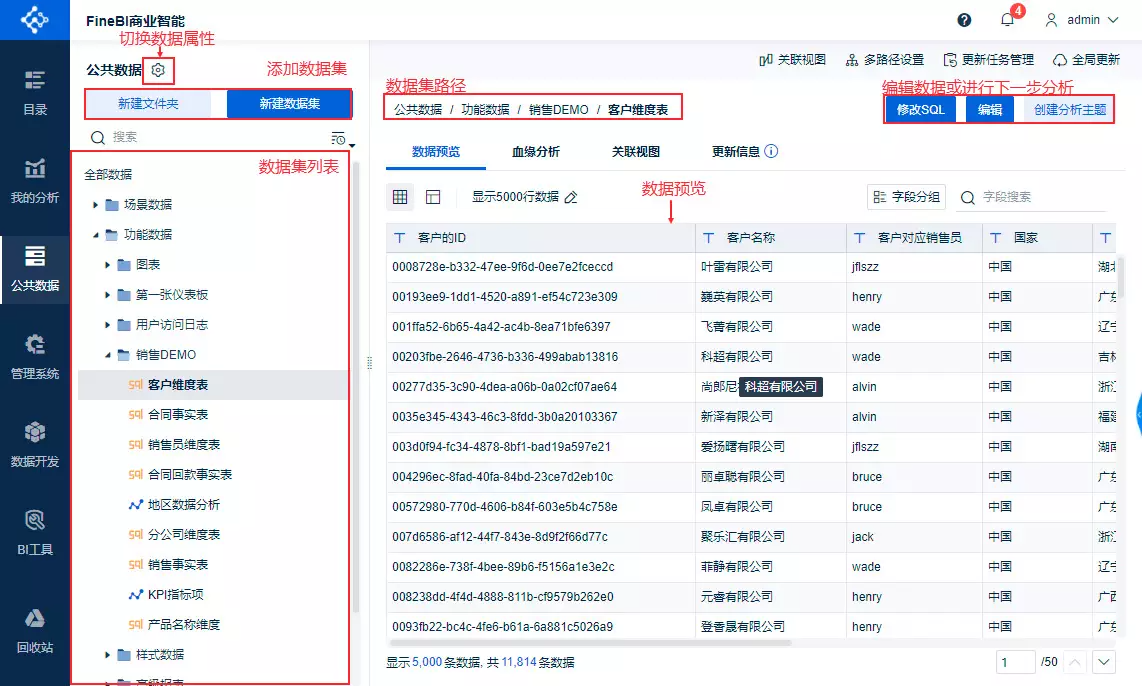Click 创建分析主题 button
This screenshot has width=1142, height=686.
1070,110
